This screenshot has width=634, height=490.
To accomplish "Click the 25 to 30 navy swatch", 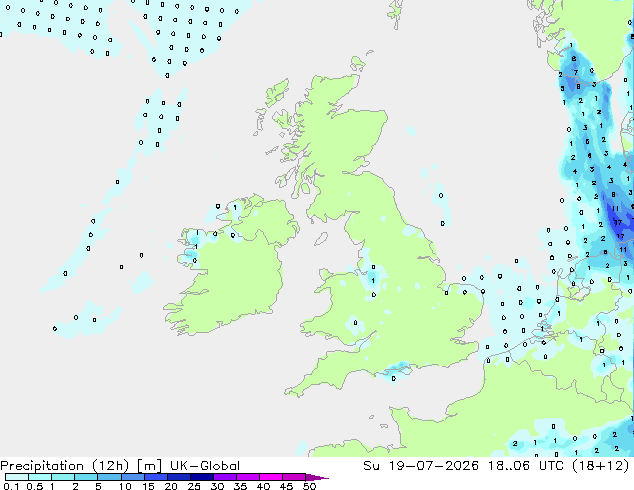I will coord(201,477).
